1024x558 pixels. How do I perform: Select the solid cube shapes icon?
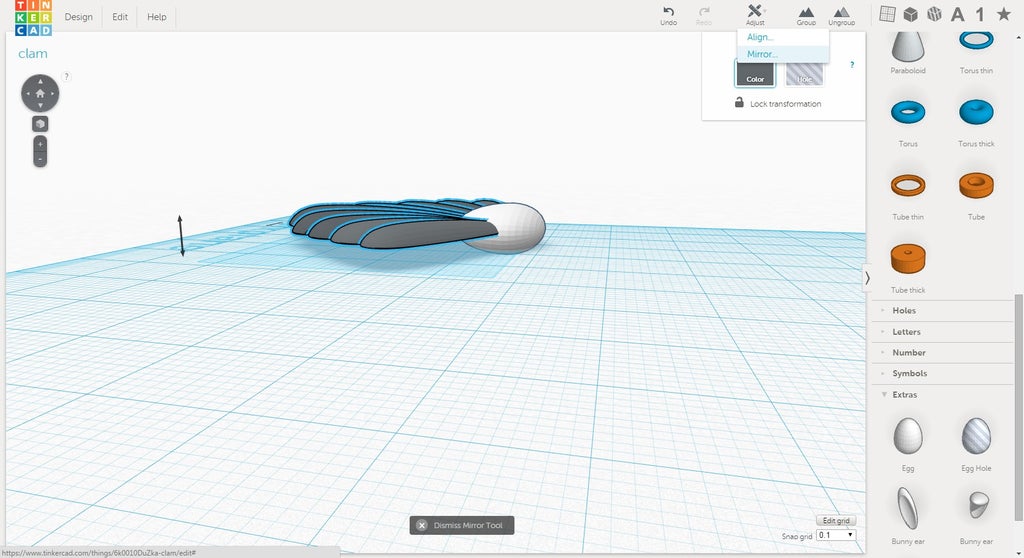coord(910,14)
